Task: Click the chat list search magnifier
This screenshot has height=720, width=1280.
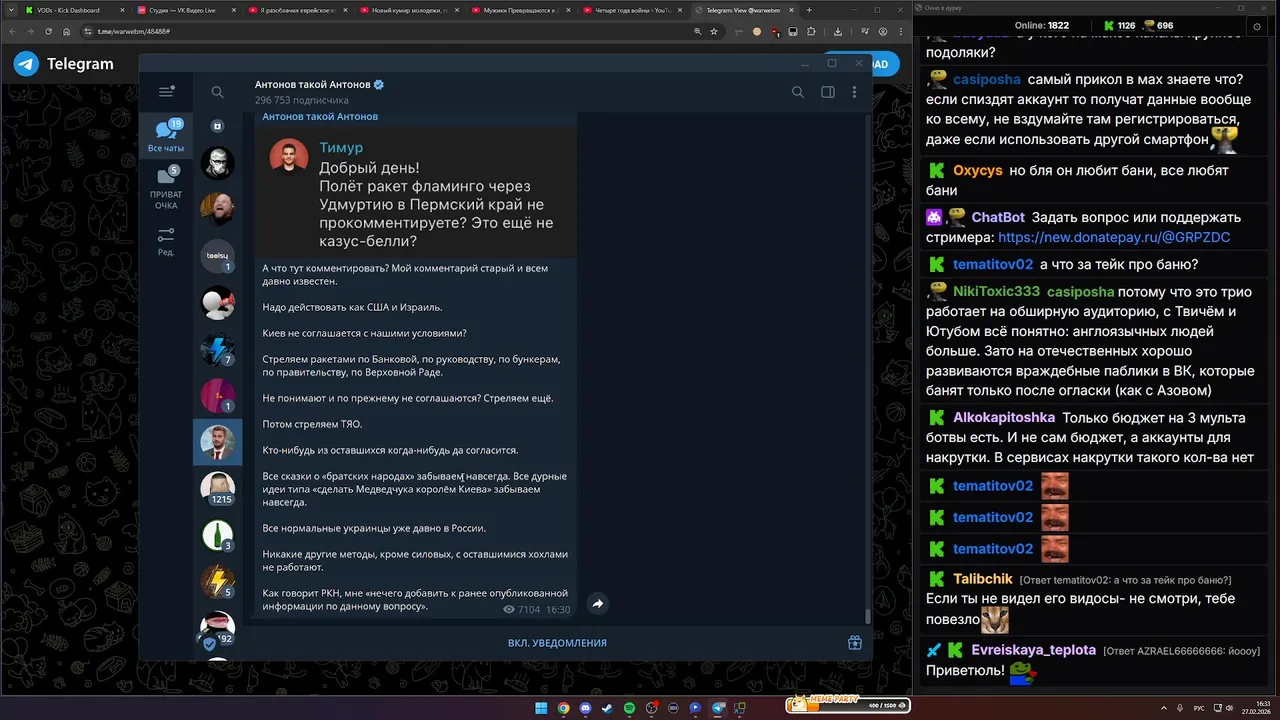Action: pos(217,92)
